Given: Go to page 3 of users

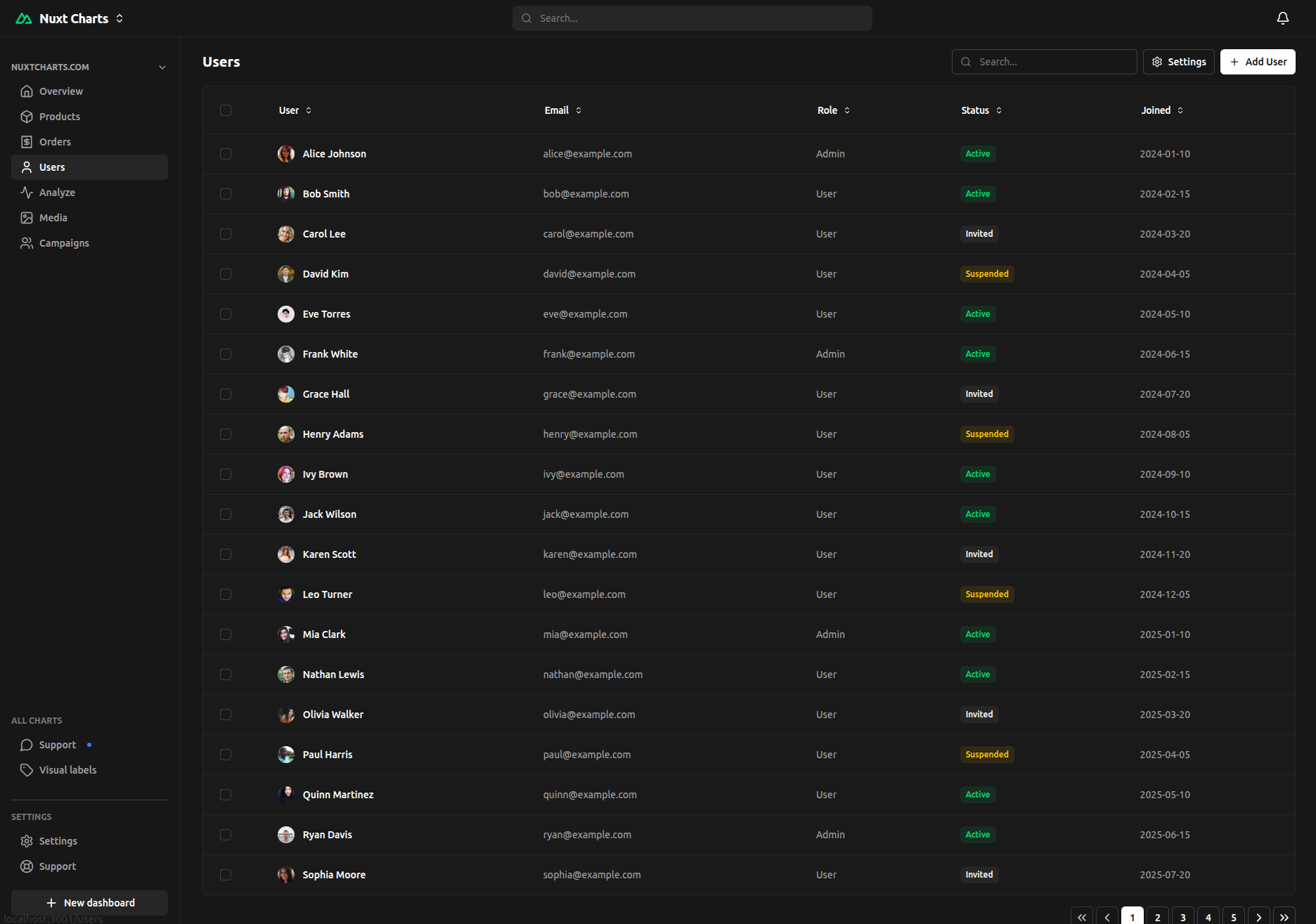Looking at the screenshot, I should 1183,917.
